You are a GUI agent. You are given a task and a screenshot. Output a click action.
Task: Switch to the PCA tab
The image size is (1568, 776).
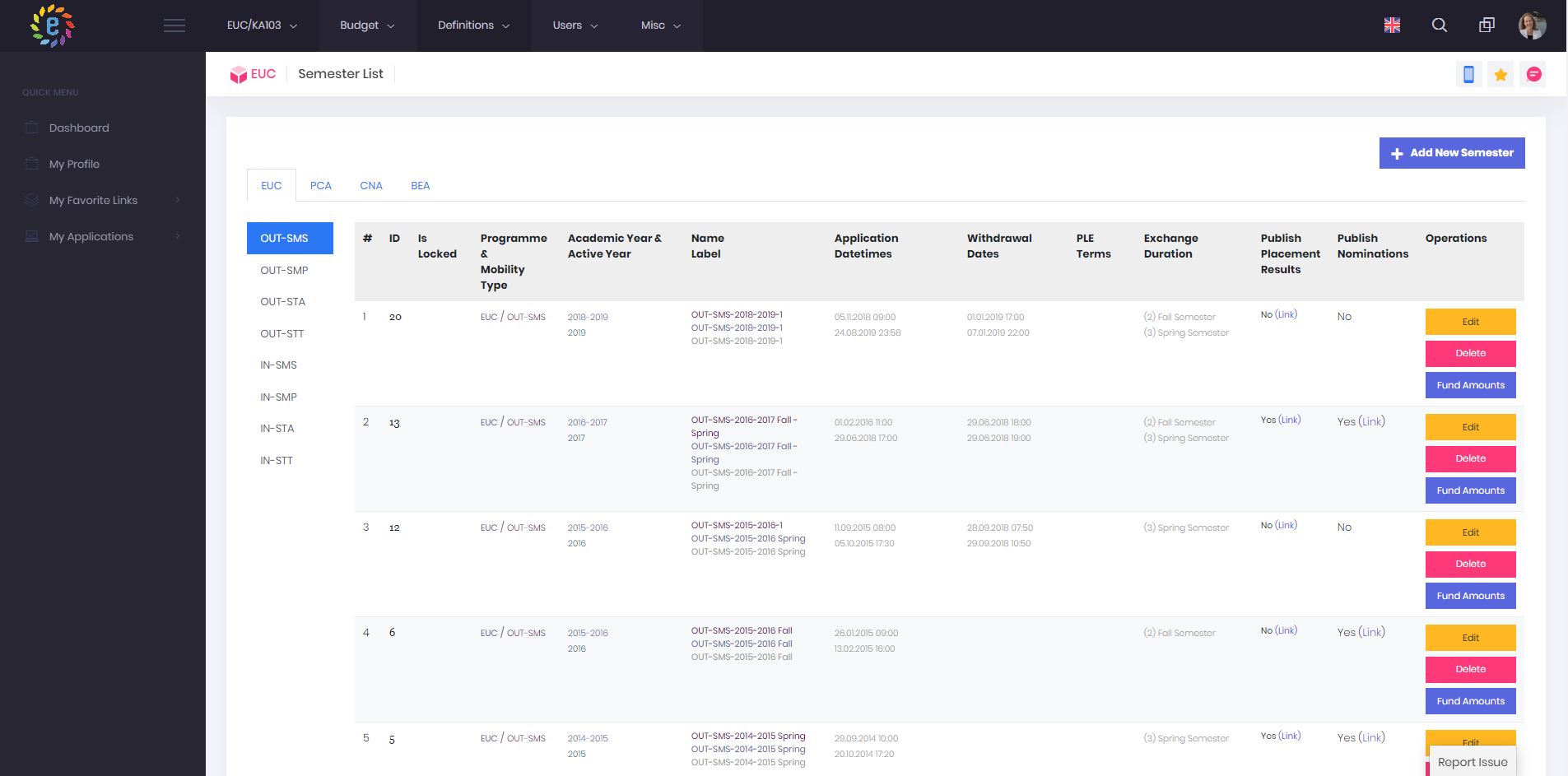[x=321, y=185]
